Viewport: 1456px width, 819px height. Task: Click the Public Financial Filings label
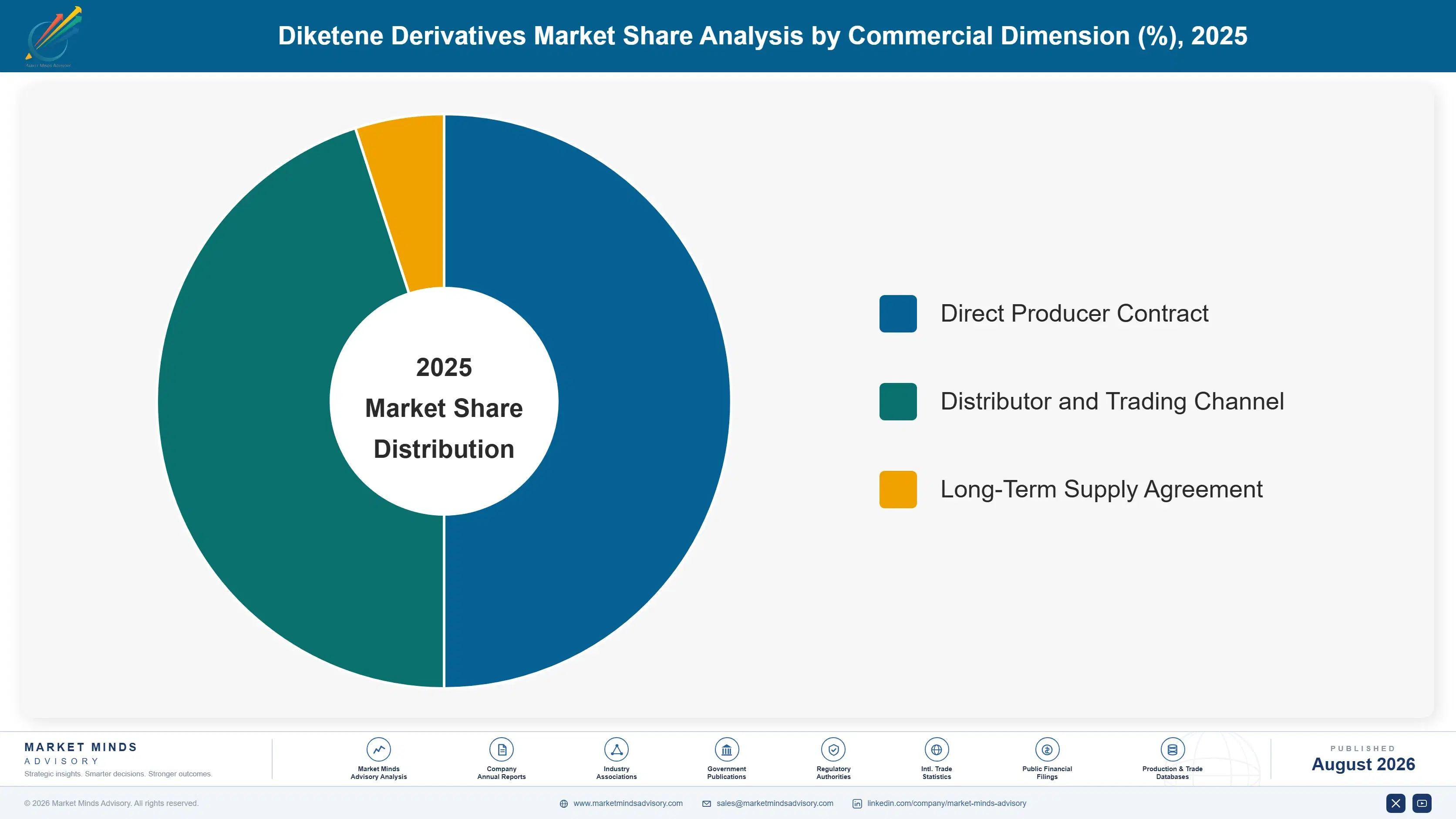(x=1047, y=773)
